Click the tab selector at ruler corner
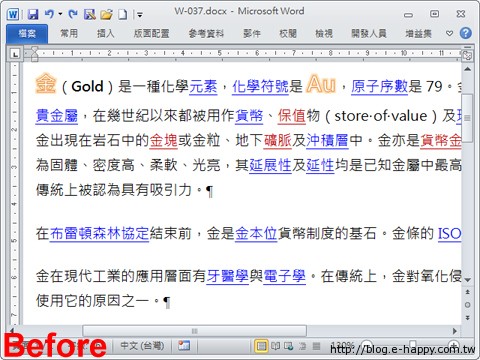This screenshot has height=360, width=480. click(x=15, y=54)
